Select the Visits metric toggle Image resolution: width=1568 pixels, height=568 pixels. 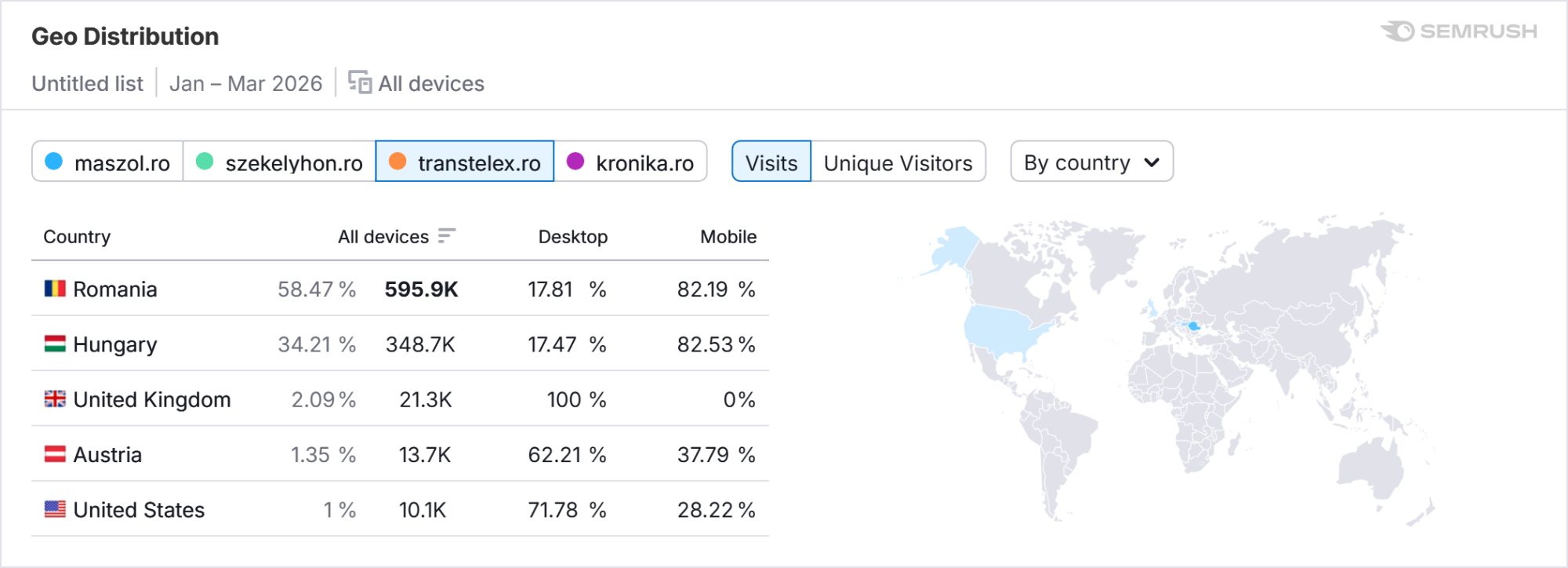(x=771, y=162)
